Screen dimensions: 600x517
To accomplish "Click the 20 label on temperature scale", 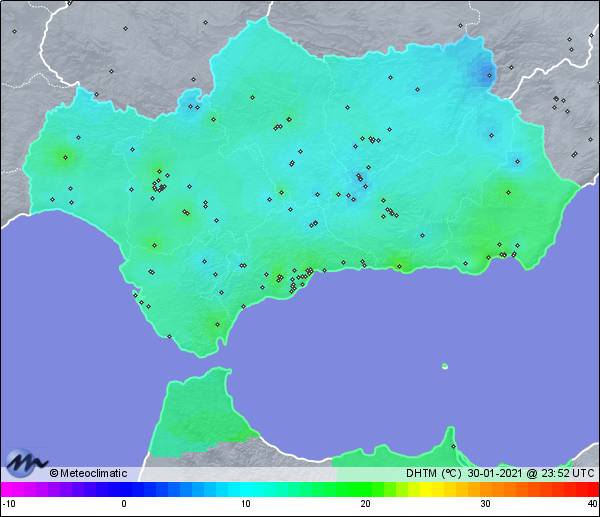I will pyautogui.click(x=365, y=503).
